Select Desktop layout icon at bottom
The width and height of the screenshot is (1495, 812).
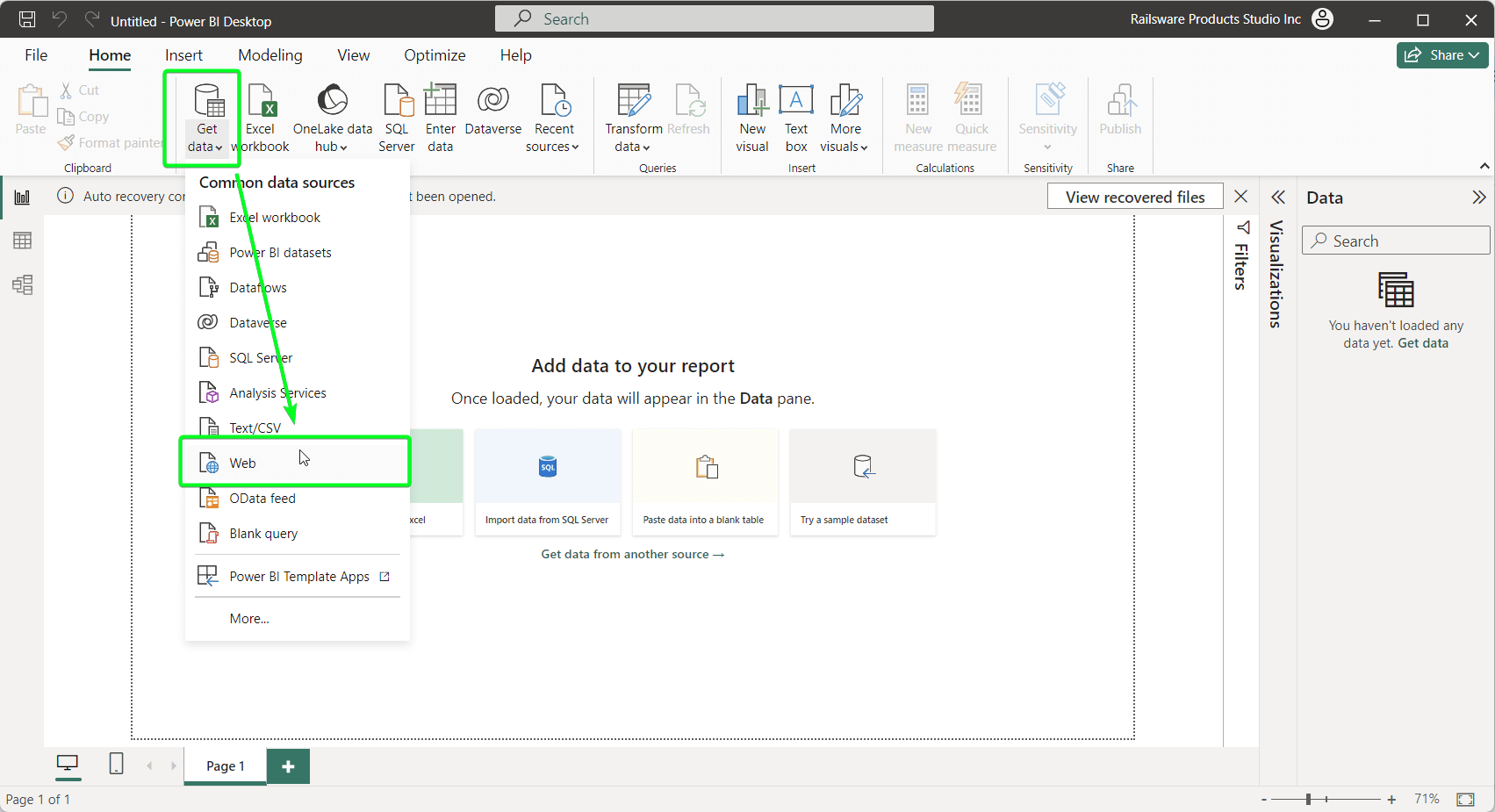[68, 764]
